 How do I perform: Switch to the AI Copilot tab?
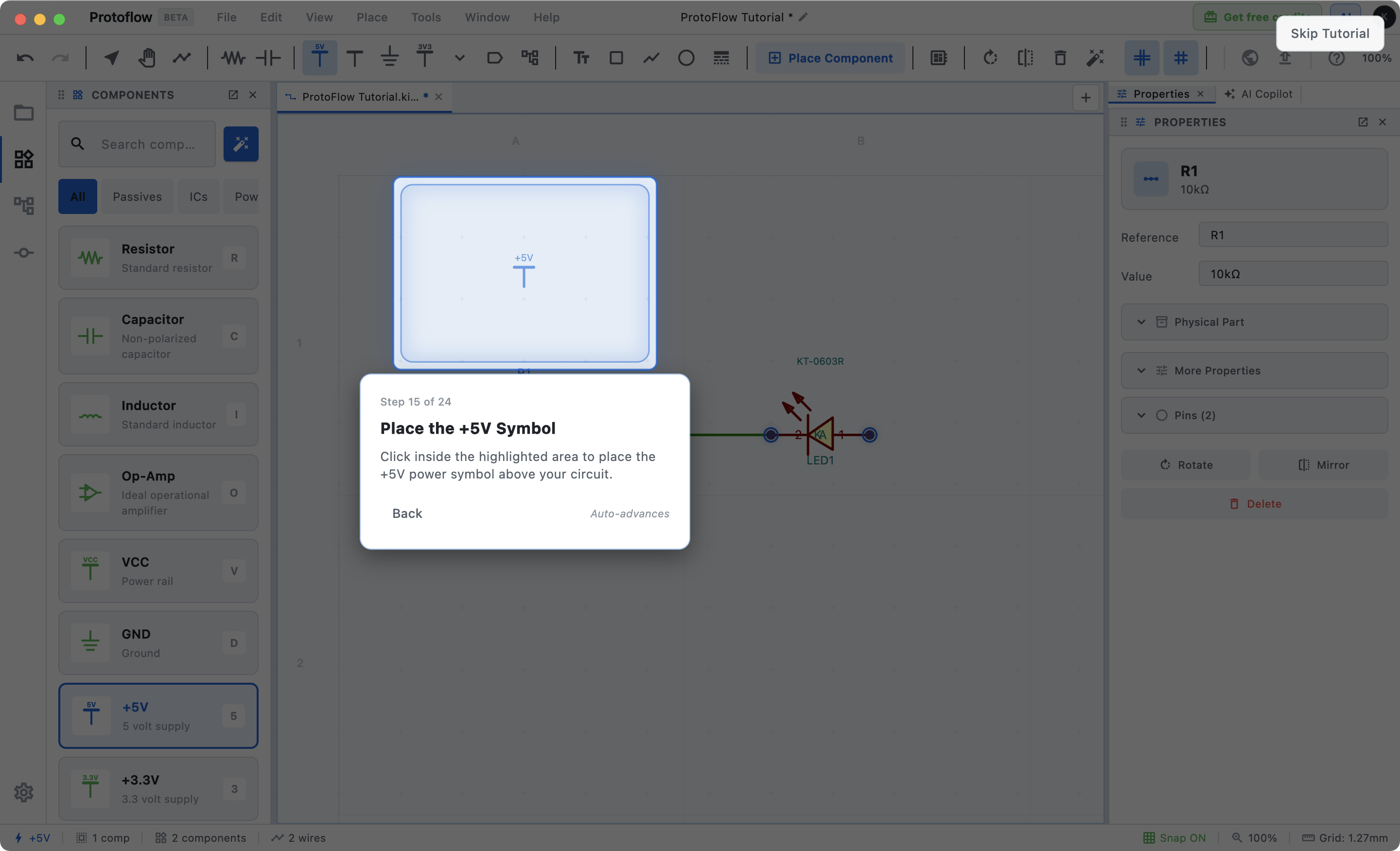[x=1259, y=94]
